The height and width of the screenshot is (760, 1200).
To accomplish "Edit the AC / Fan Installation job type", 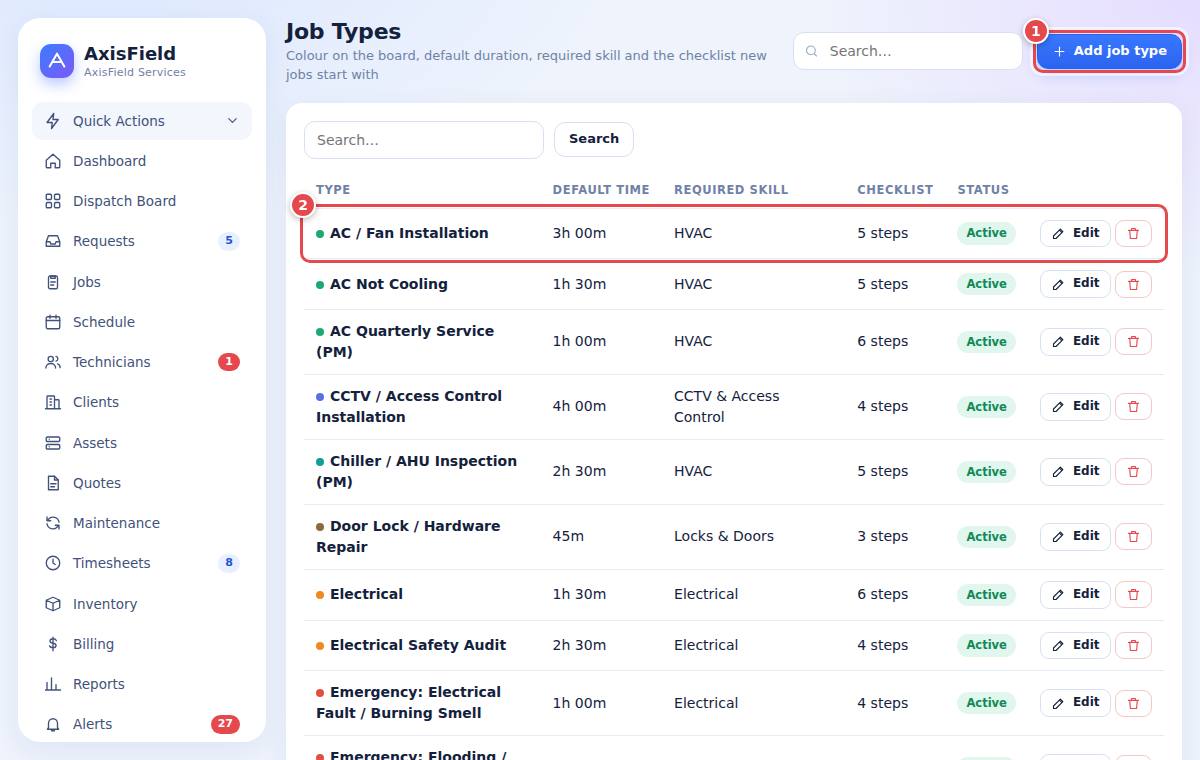I will click(x=1075, y=233).
